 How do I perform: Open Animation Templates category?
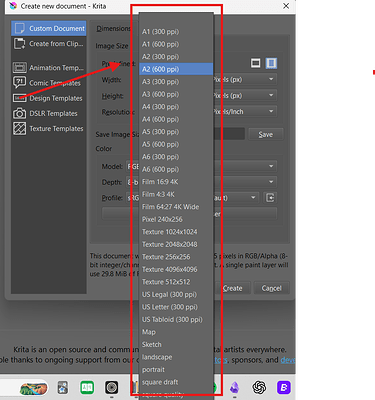[x=49, y=68]
